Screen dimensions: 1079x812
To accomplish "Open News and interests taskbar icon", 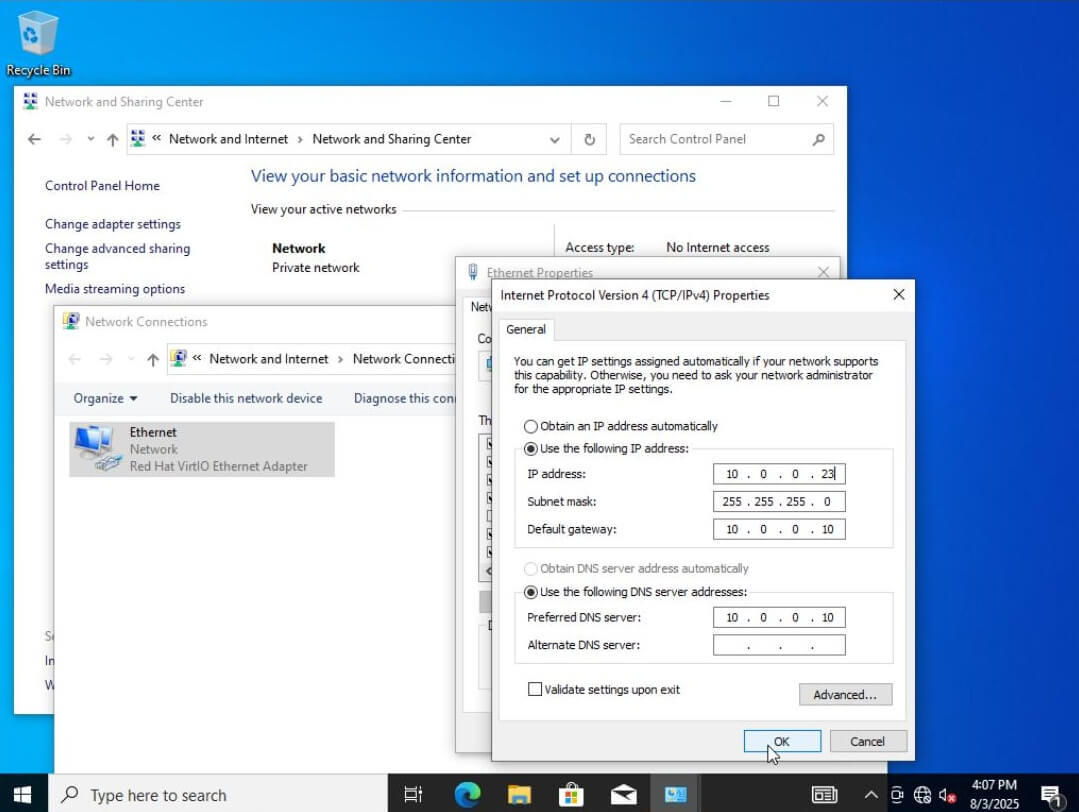I will tap(824, 795).
